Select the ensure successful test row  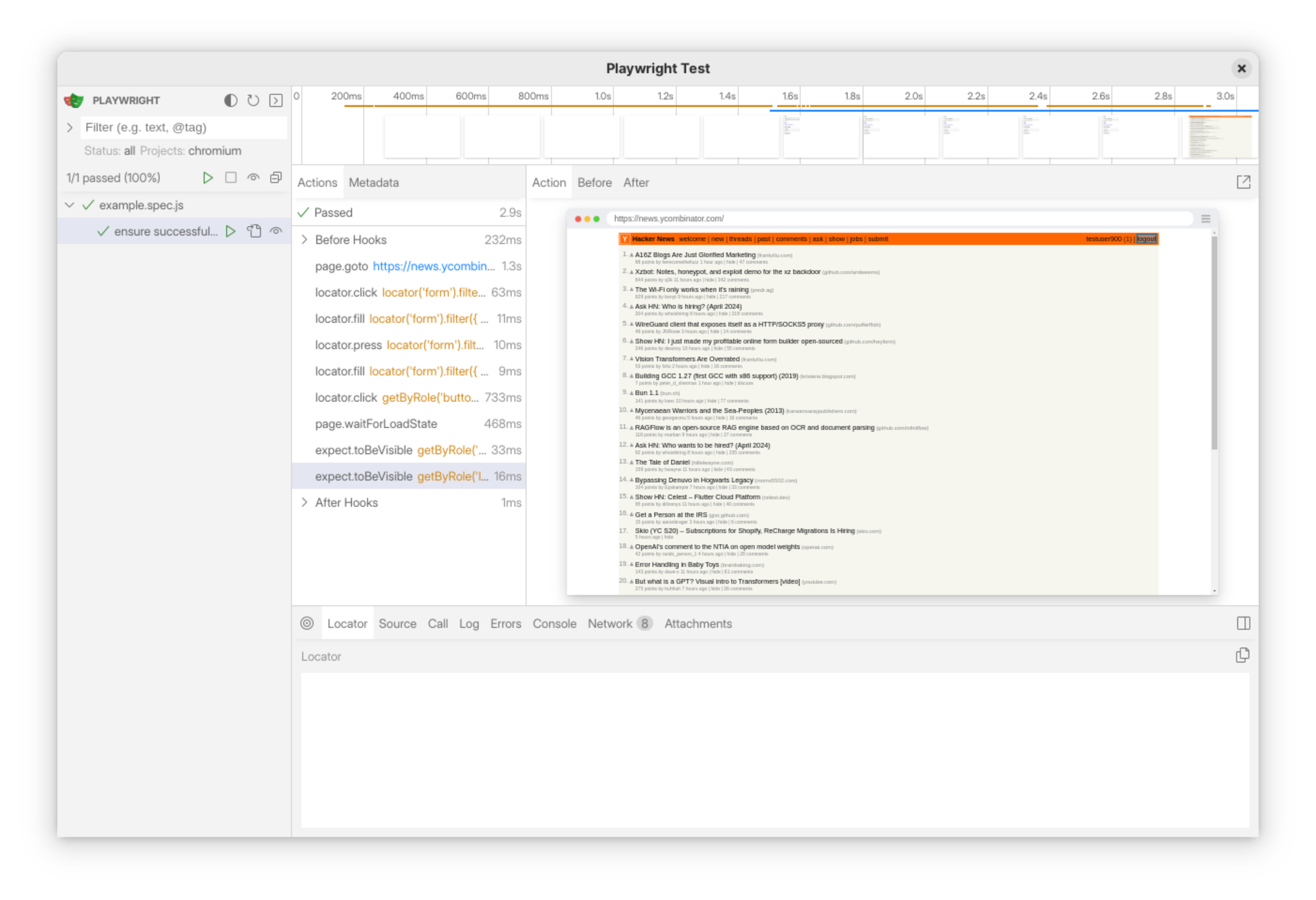(x=175, y=231)
